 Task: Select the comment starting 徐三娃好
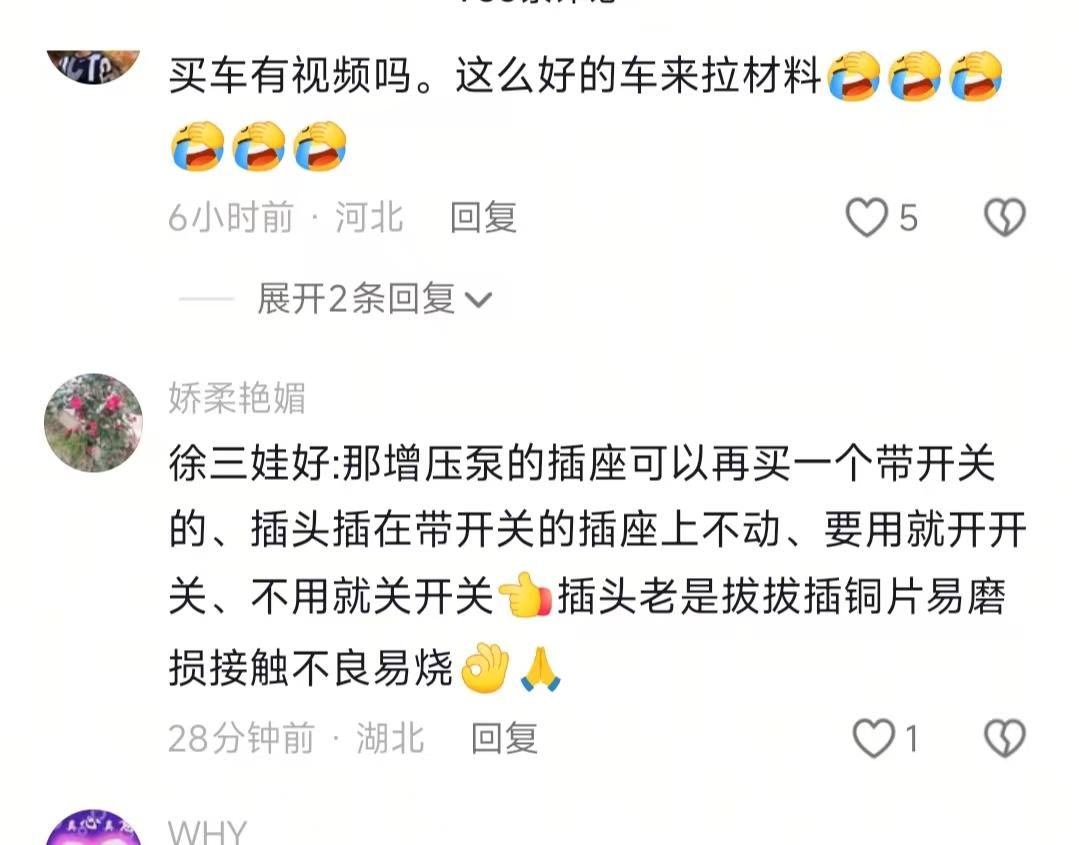click(597, 564)
